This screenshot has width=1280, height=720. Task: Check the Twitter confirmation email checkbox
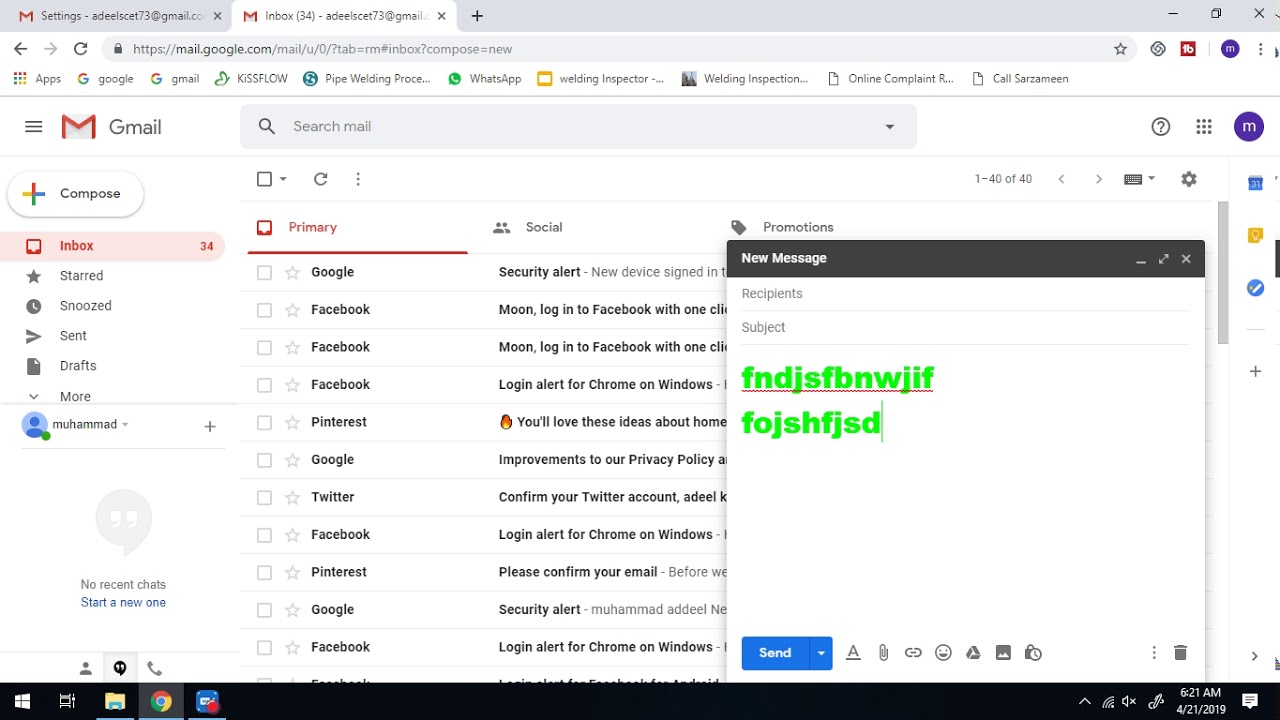pos(264,497)
